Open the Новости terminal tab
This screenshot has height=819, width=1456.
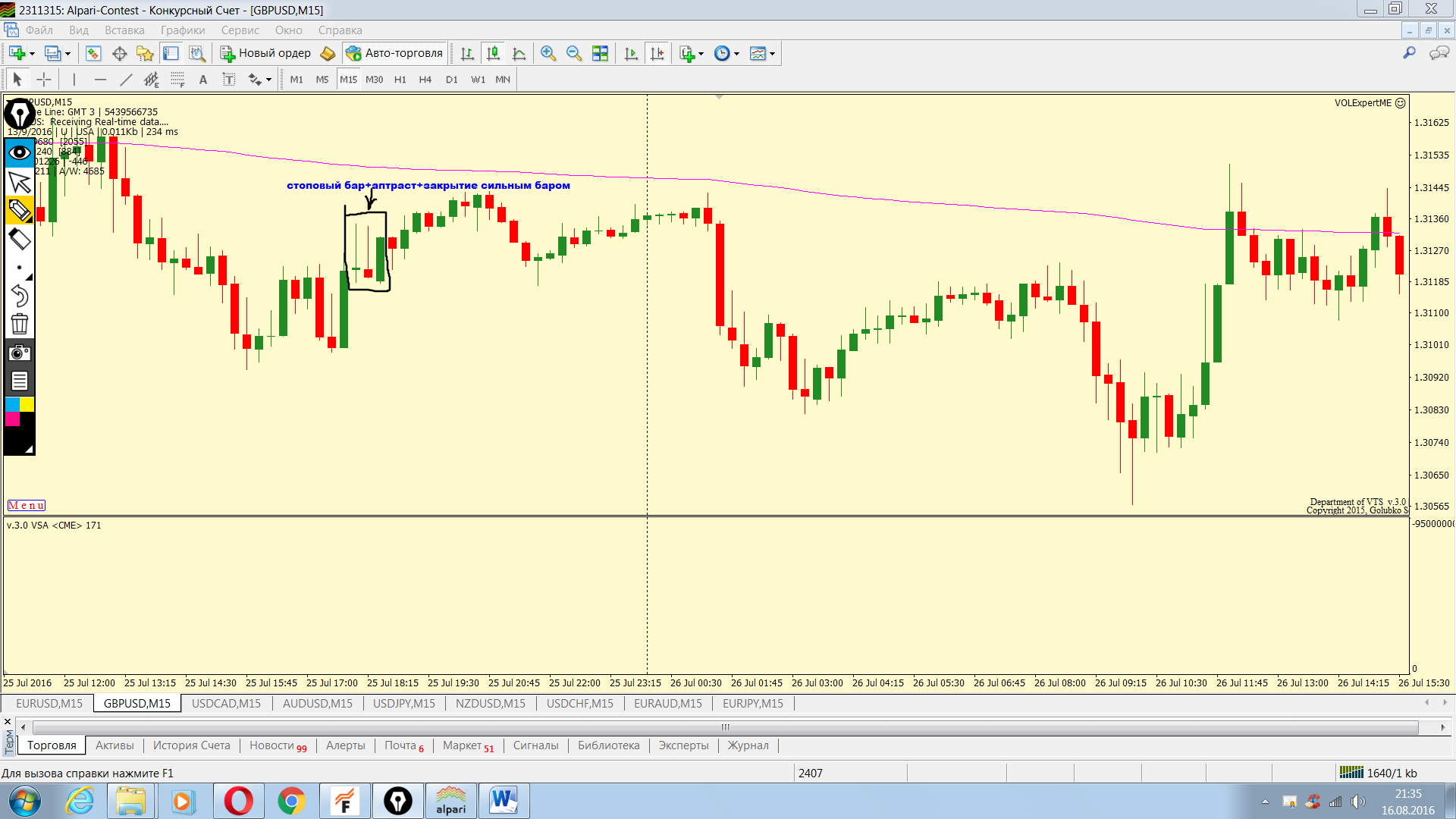point(278,745)
